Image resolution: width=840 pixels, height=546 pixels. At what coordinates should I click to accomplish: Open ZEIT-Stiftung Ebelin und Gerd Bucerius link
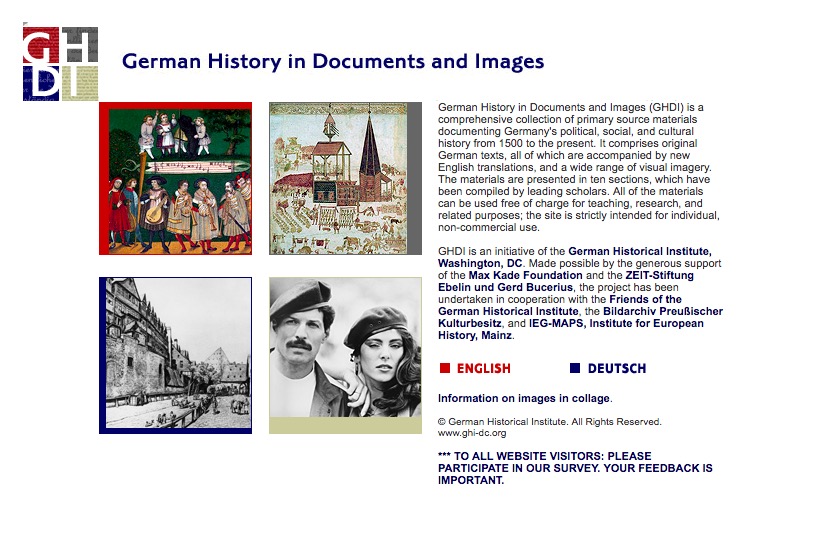coord(566,281)
